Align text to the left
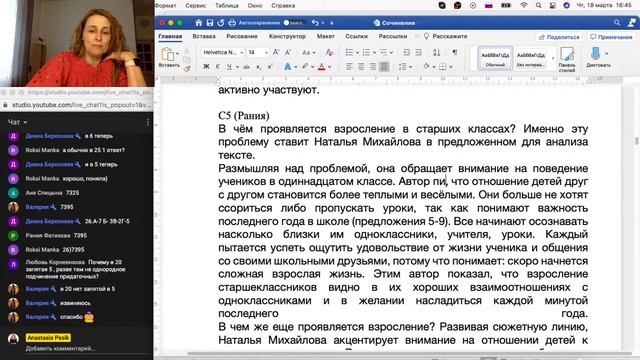 (349, 67)
